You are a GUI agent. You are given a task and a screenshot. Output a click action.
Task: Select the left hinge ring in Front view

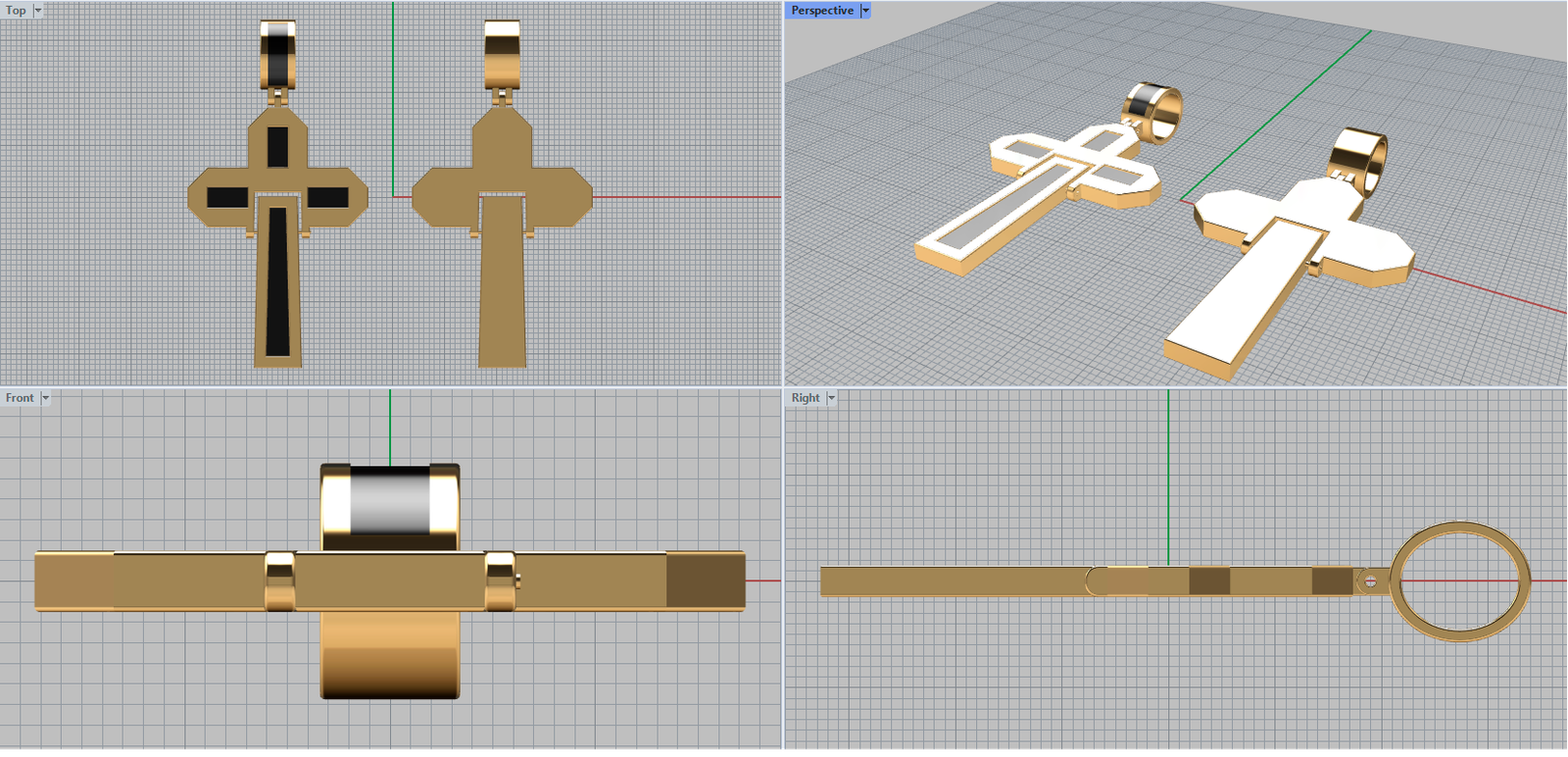pos(279,581)
